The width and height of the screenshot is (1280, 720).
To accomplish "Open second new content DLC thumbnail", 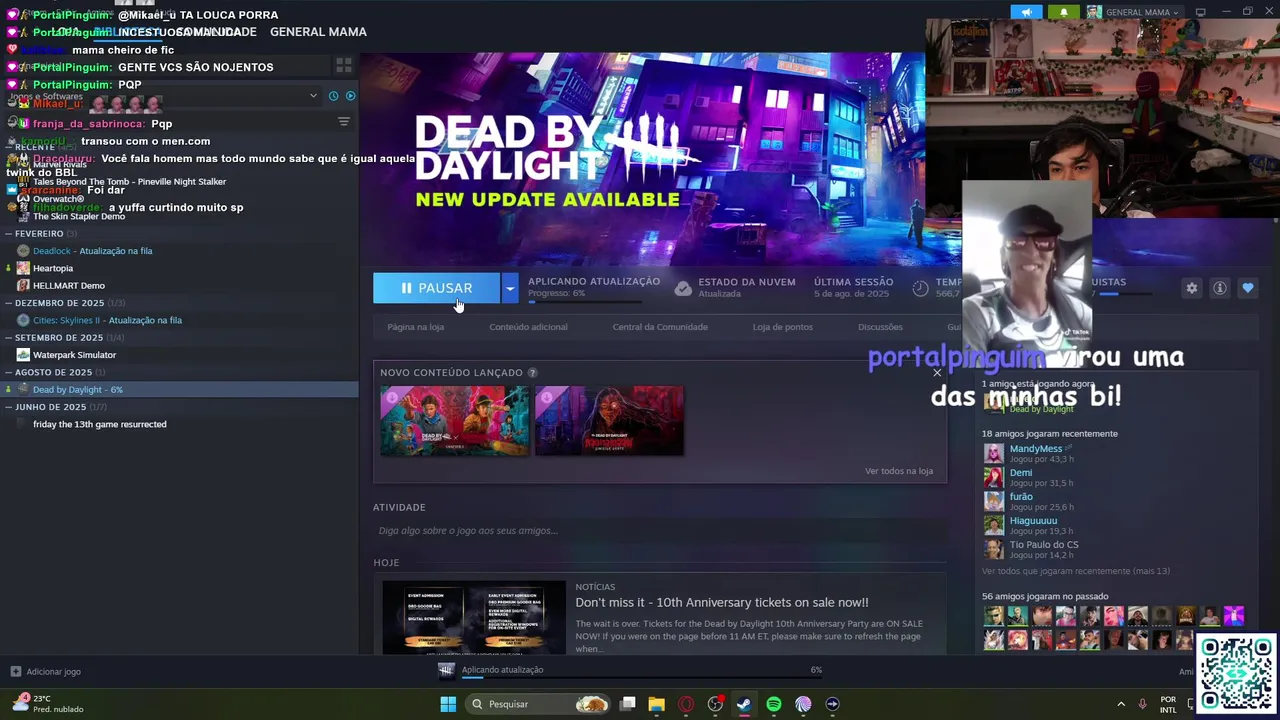I will coord(610,421).
